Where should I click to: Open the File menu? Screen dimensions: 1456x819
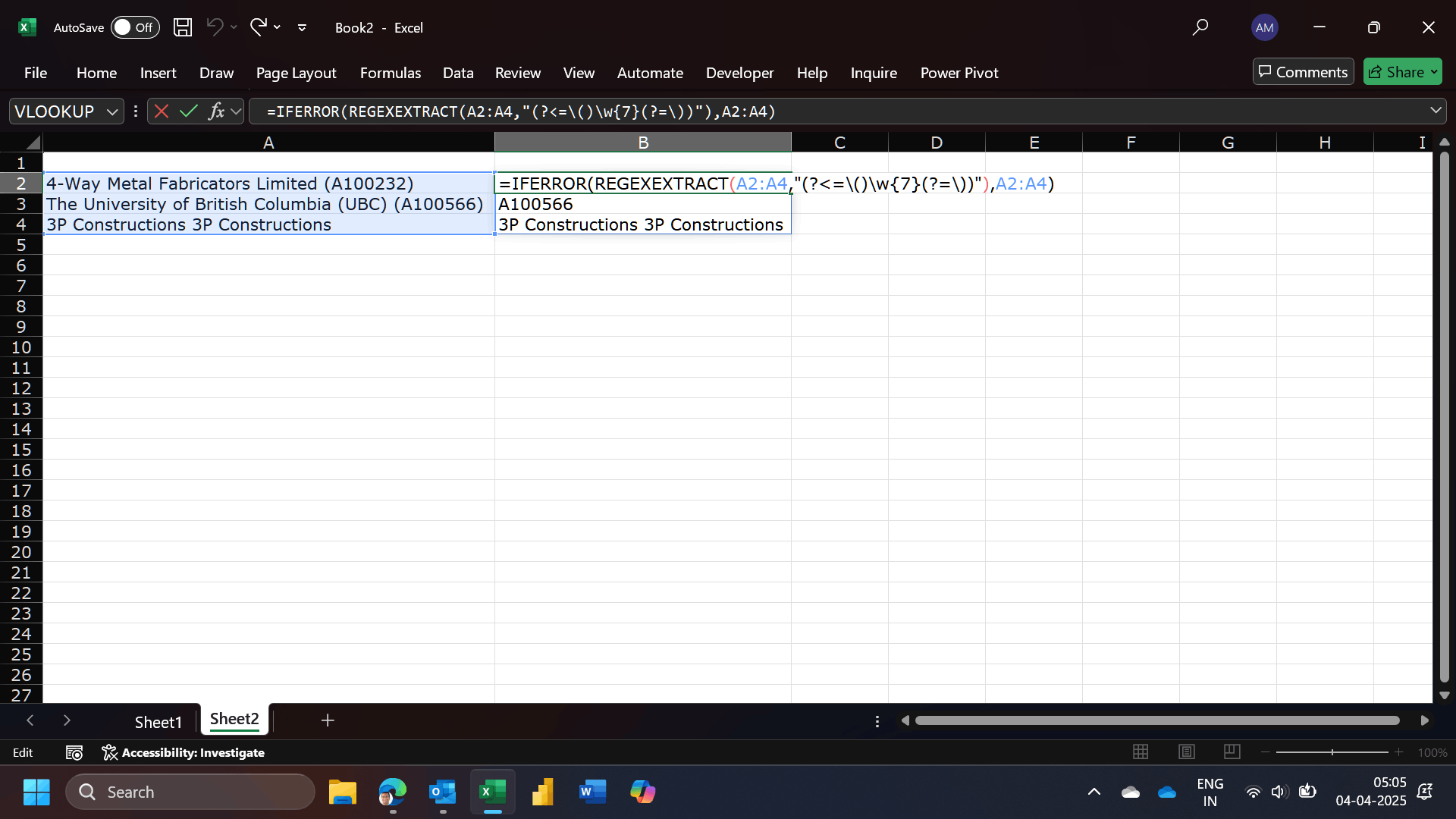coord(36,73)
